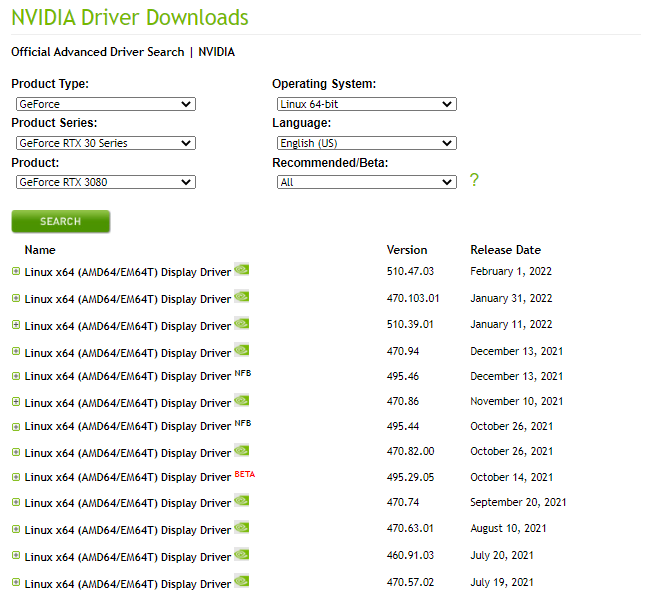This screenshot has width=648, height=597.
Task: Click version number 460.91.03
Action: coord(410,555)
